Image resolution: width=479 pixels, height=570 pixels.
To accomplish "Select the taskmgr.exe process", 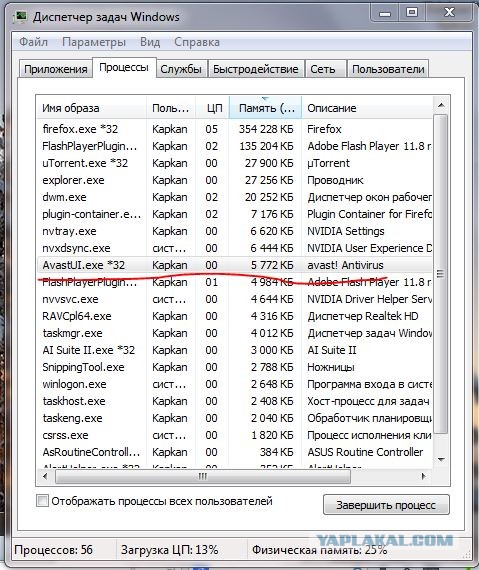I will point(234,333).
